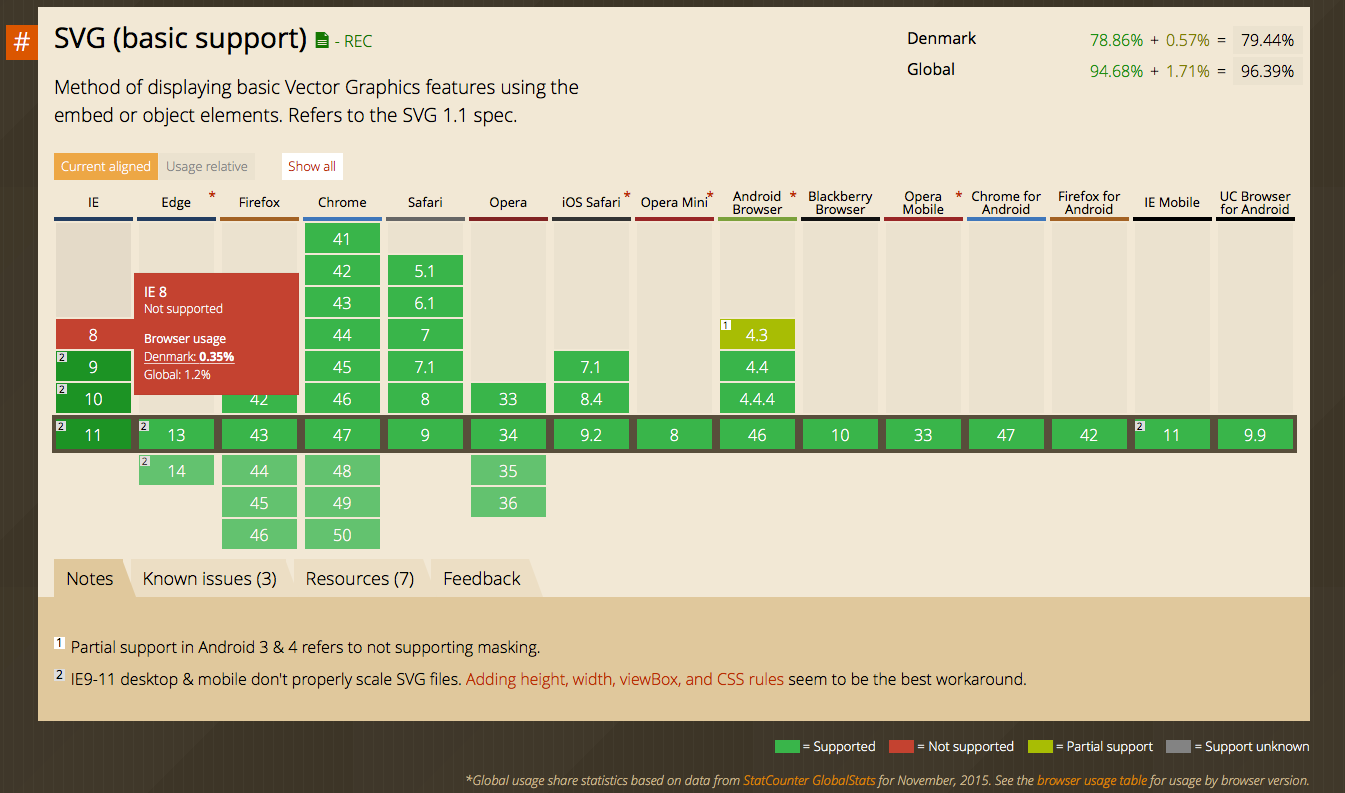Click the IE column header
1345x793 pixels.
[x=93, y=203]
